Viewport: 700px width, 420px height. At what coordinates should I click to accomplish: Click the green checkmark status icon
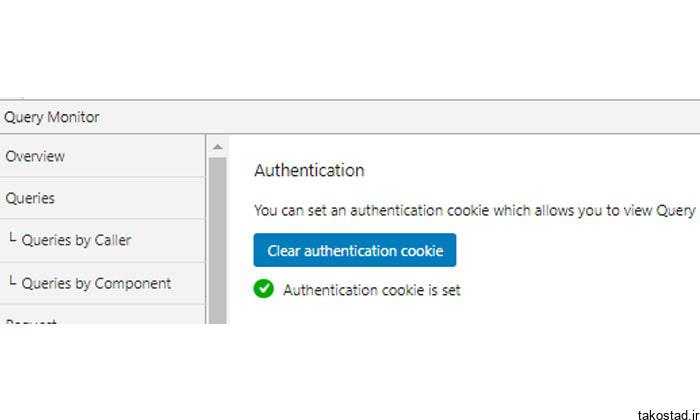pyautogui.click(x=263, y=289)
